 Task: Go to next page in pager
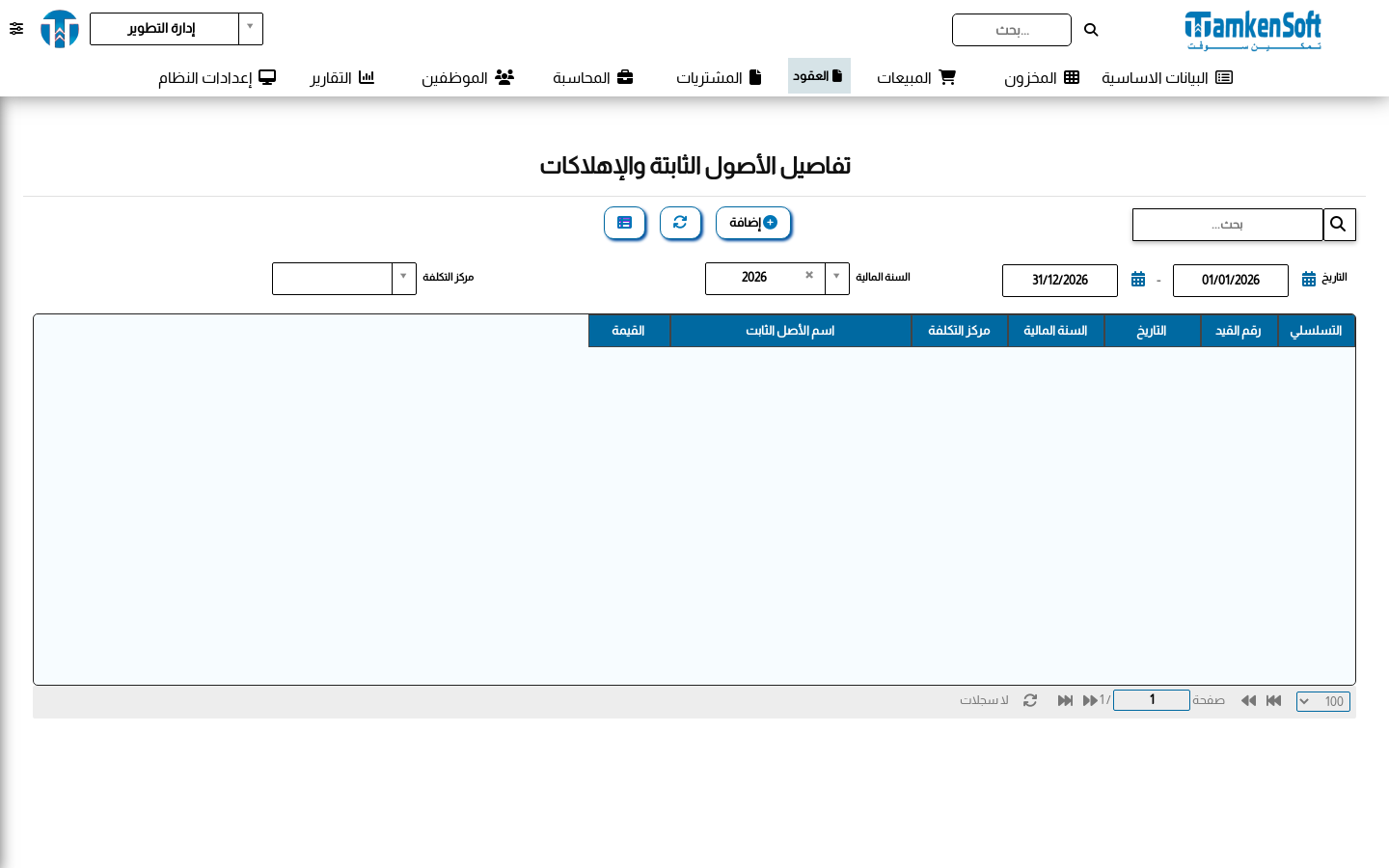pyautogui.click(x=1090, y=700)
